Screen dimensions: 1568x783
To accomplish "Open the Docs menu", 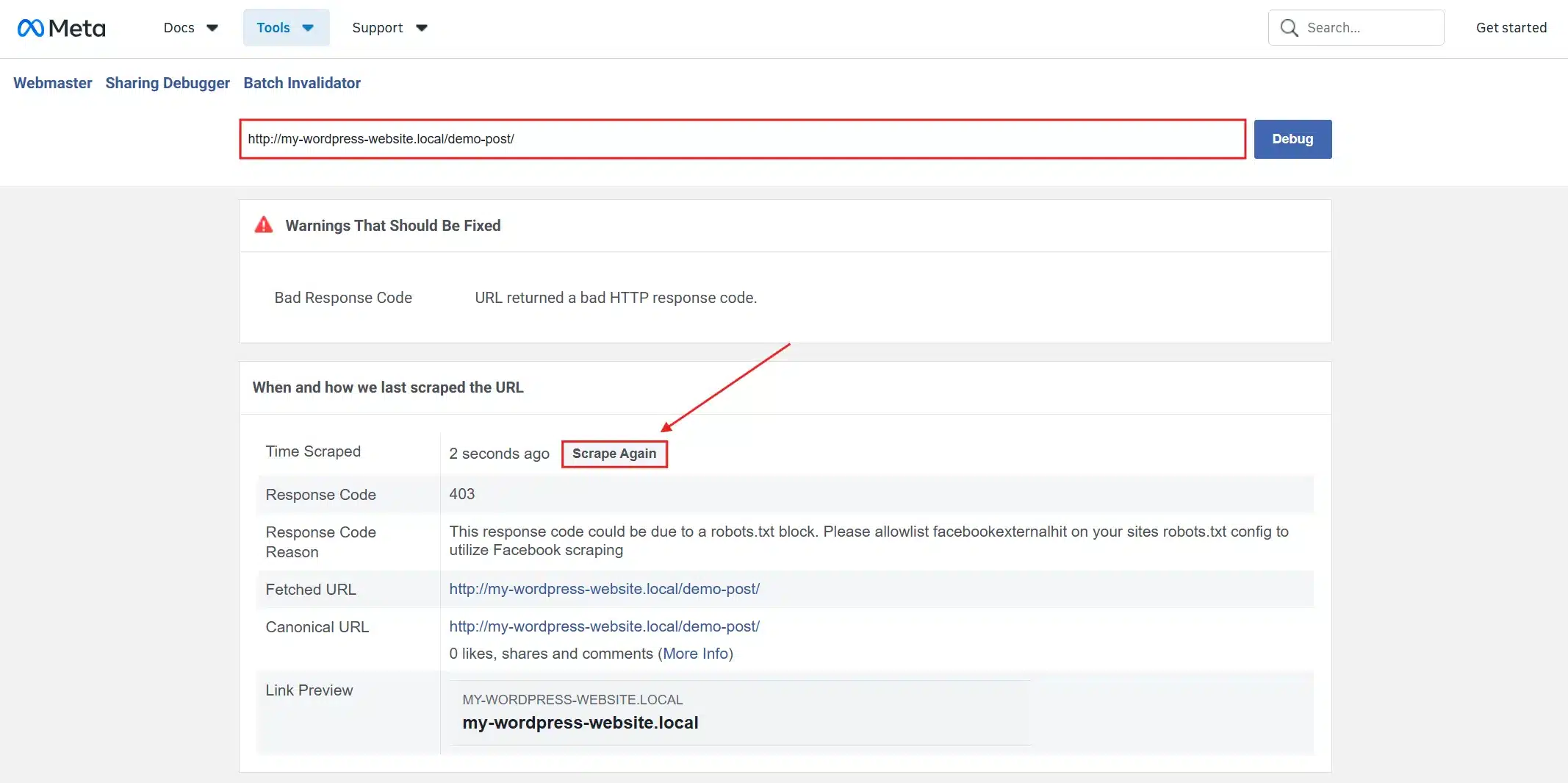I will click(190, 28).
